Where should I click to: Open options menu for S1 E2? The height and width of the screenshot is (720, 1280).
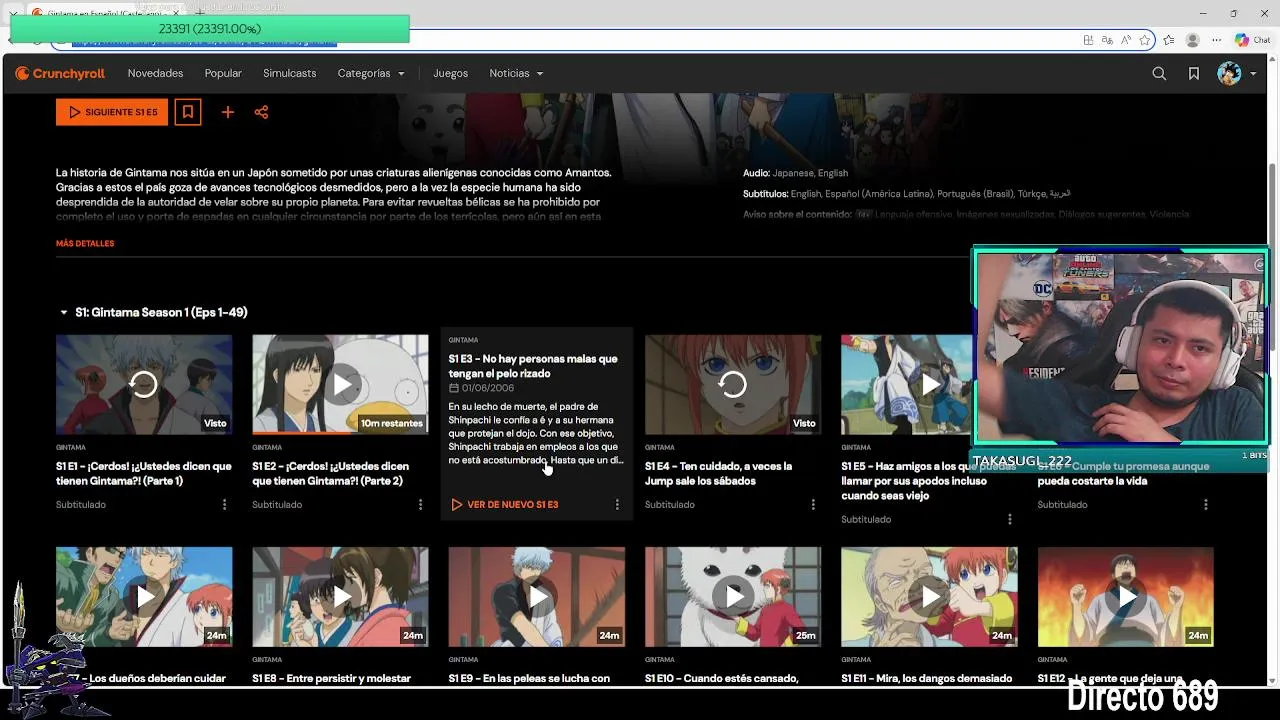[x=420, y=504]
